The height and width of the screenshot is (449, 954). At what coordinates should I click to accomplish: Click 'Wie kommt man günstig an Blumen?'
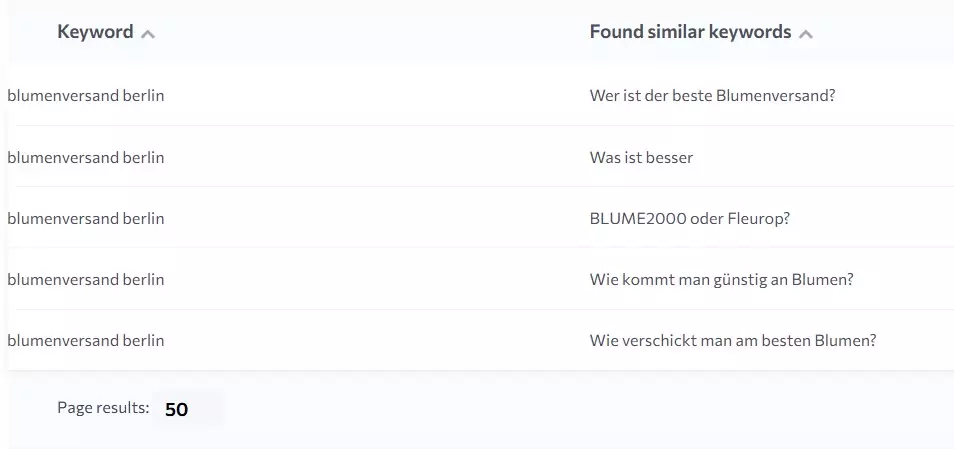point(722,279)
